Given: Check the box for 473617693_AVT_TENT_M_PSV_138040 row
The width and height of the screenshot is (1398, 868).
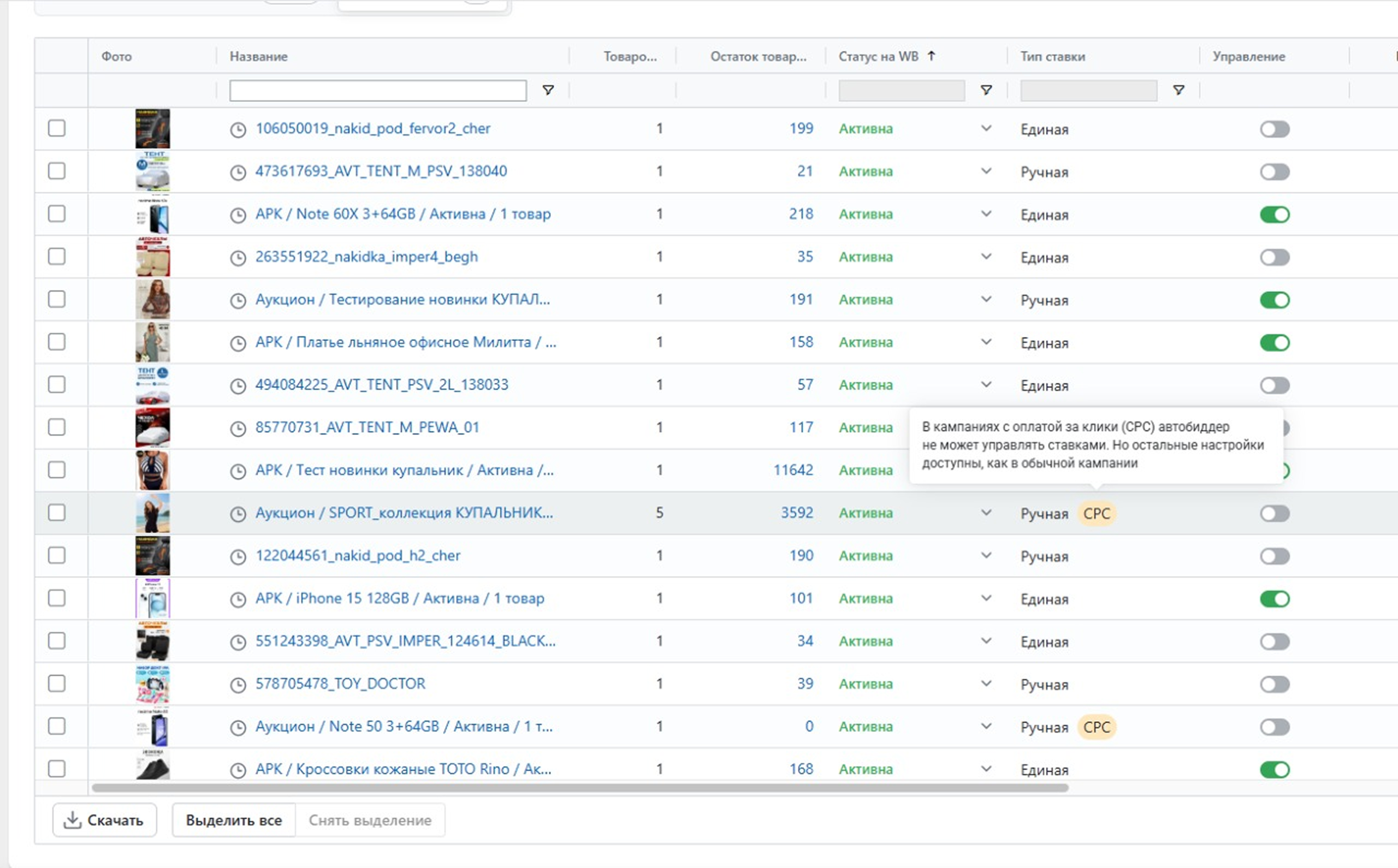Looking at the screenshot, I should (56, 171).
